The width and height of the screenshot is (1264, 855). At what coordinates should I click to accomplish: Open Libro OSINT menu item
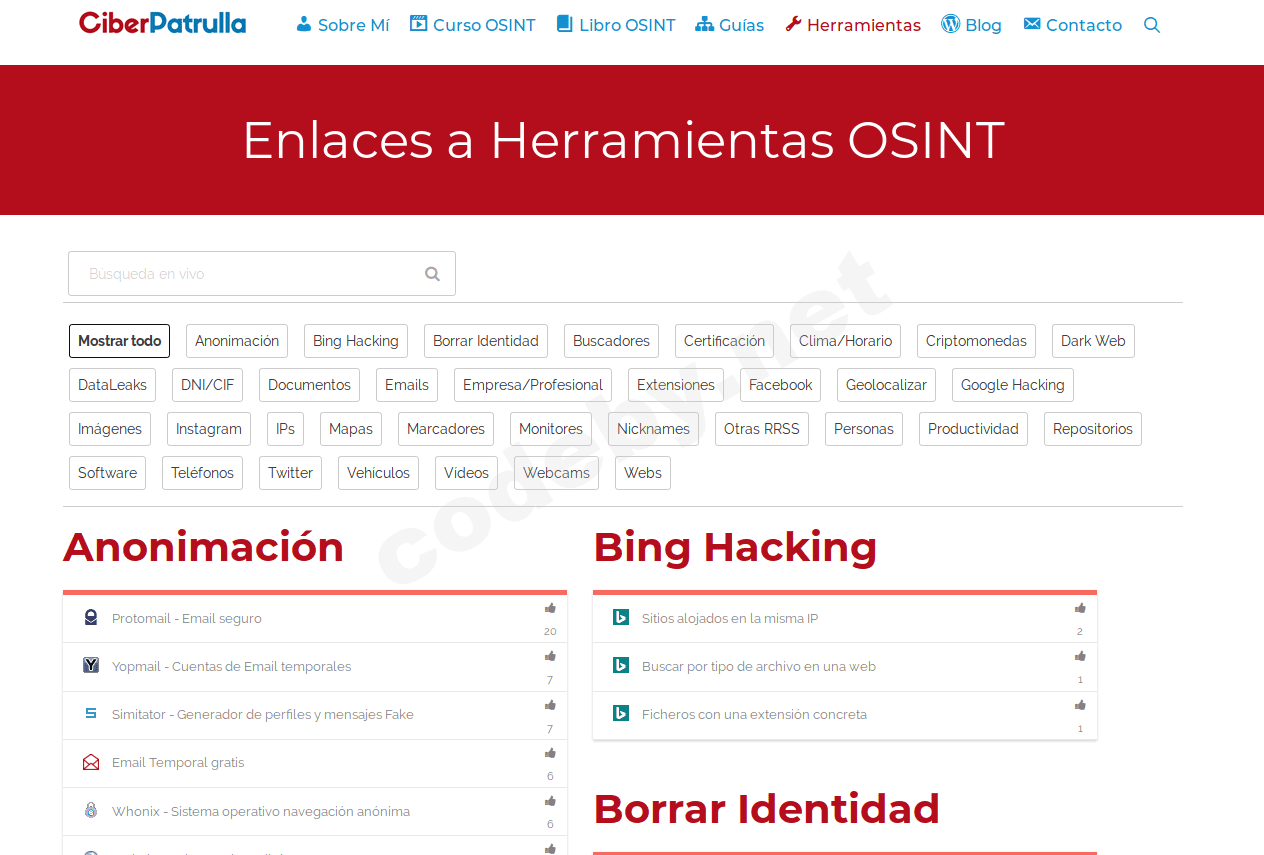click(616, 25)
